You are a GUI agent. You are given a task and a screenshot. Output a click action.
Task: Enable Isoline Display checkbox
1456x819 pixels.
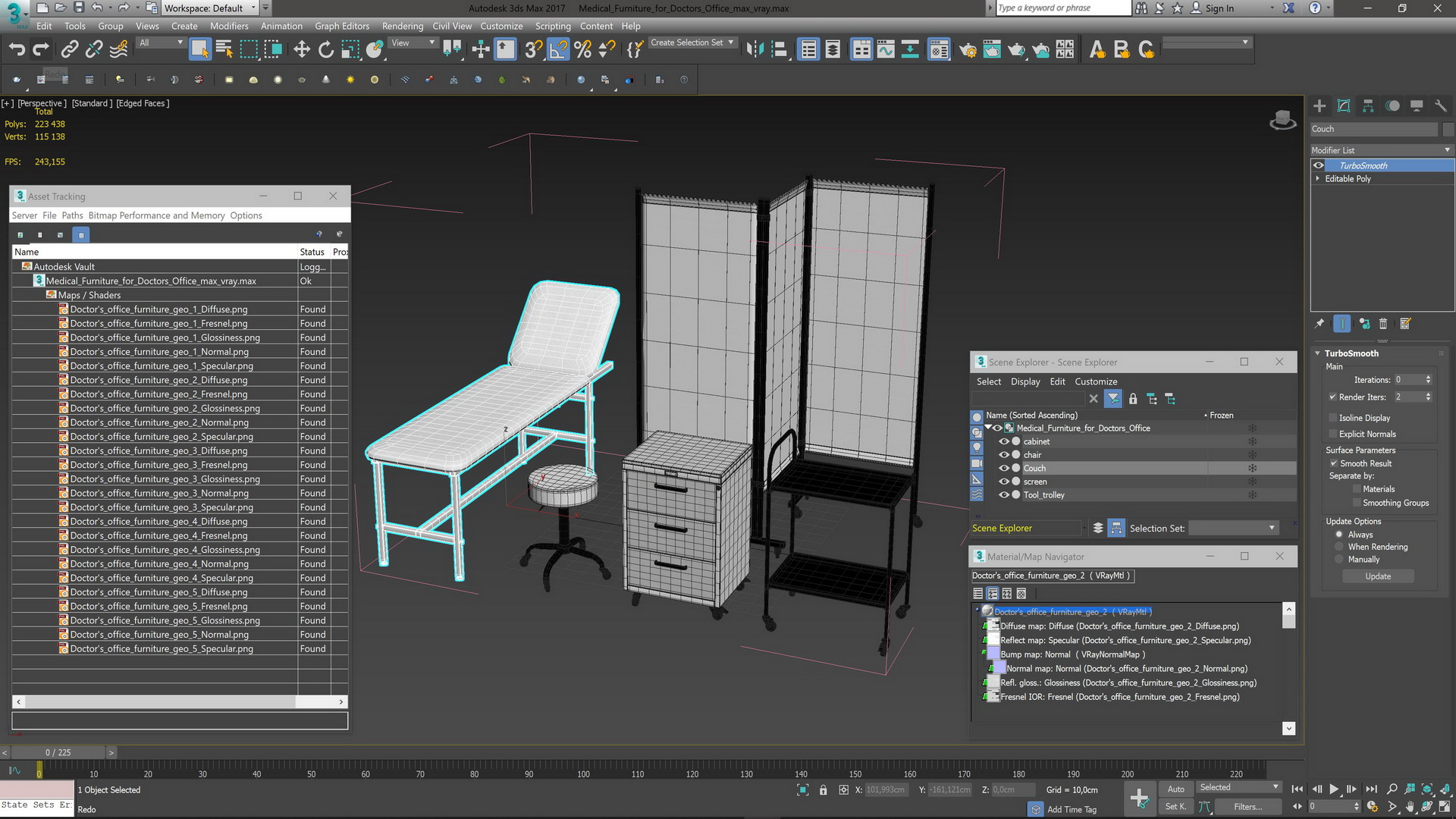coord(1332,418)
